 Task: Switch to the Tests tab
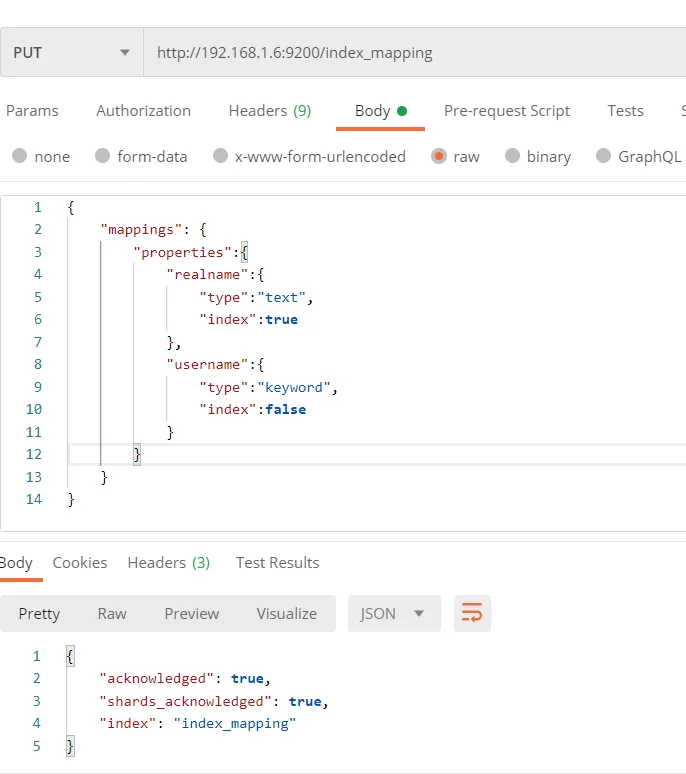click(625, 111)
